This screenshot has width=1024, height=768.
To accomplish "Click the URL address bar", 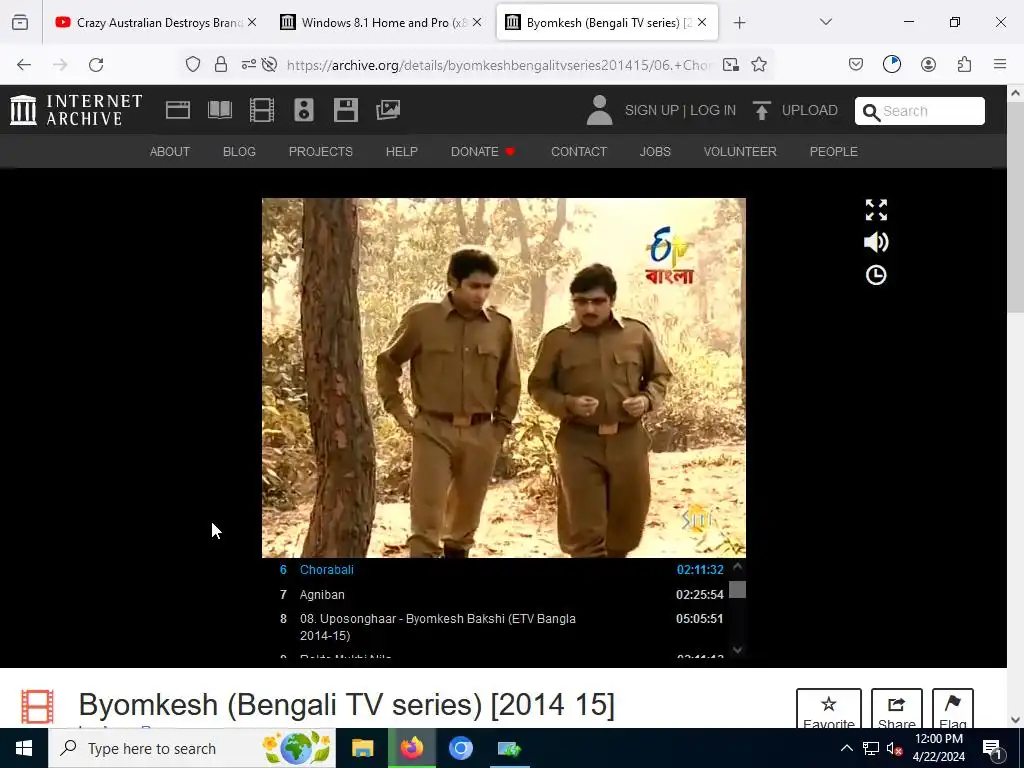I will point(500,65).
